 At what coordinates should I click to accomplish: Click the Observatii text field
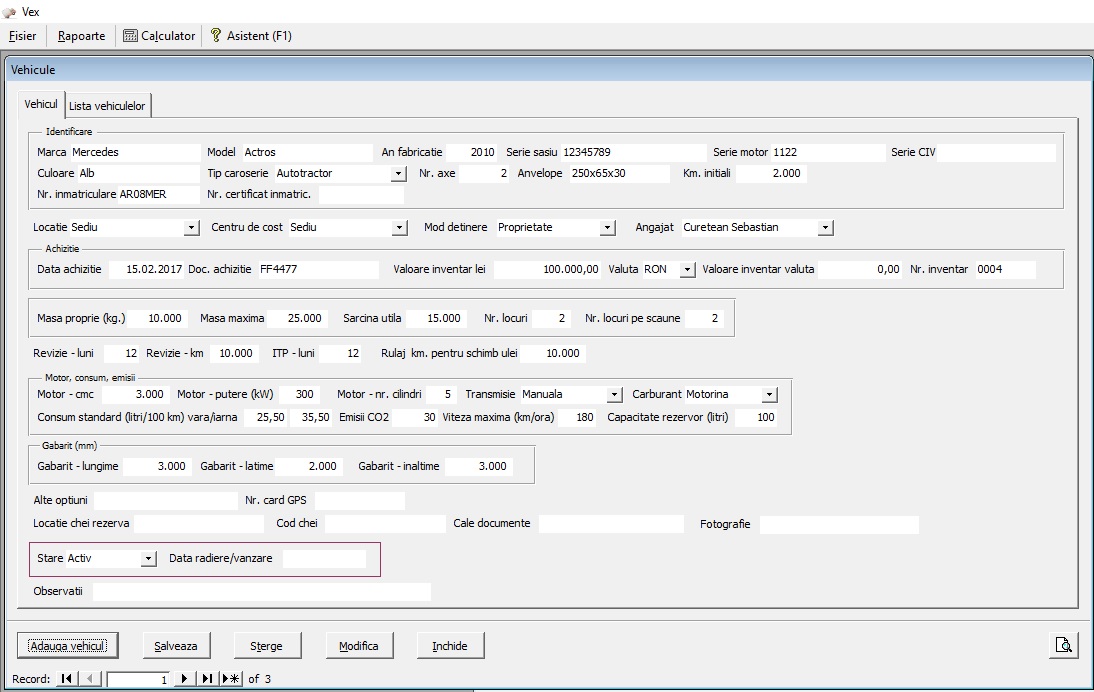pos(262,592)
